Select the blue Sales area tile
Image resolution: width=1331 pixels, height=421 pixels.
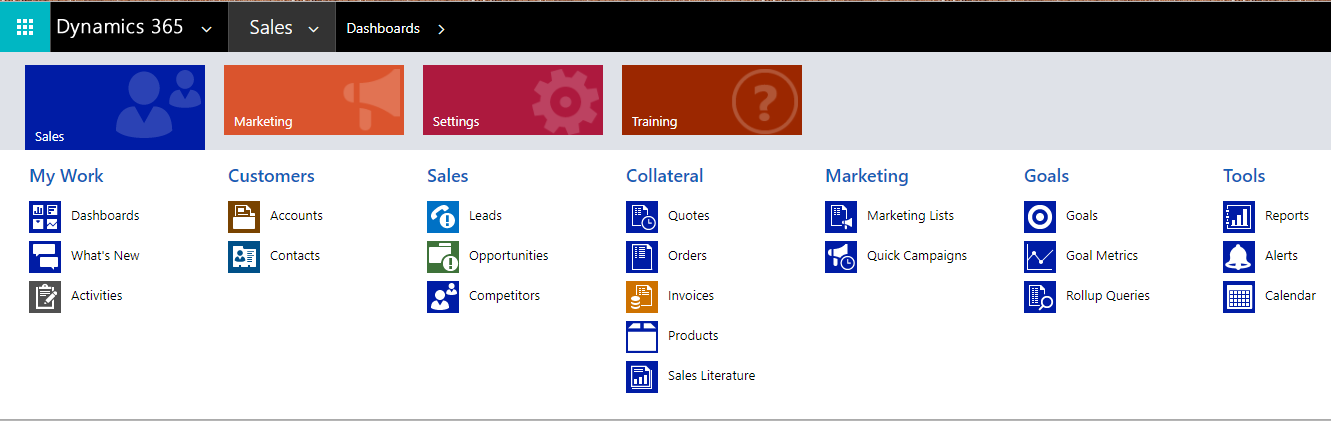[x=115, y=107]
